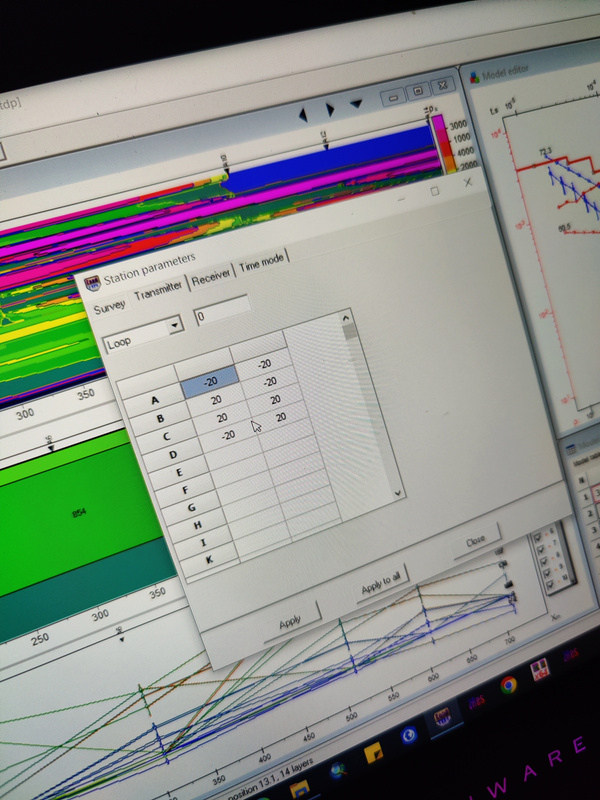Click the downward triangle icon
This screenshot has height=800, width=600.
tap(356, 102)
